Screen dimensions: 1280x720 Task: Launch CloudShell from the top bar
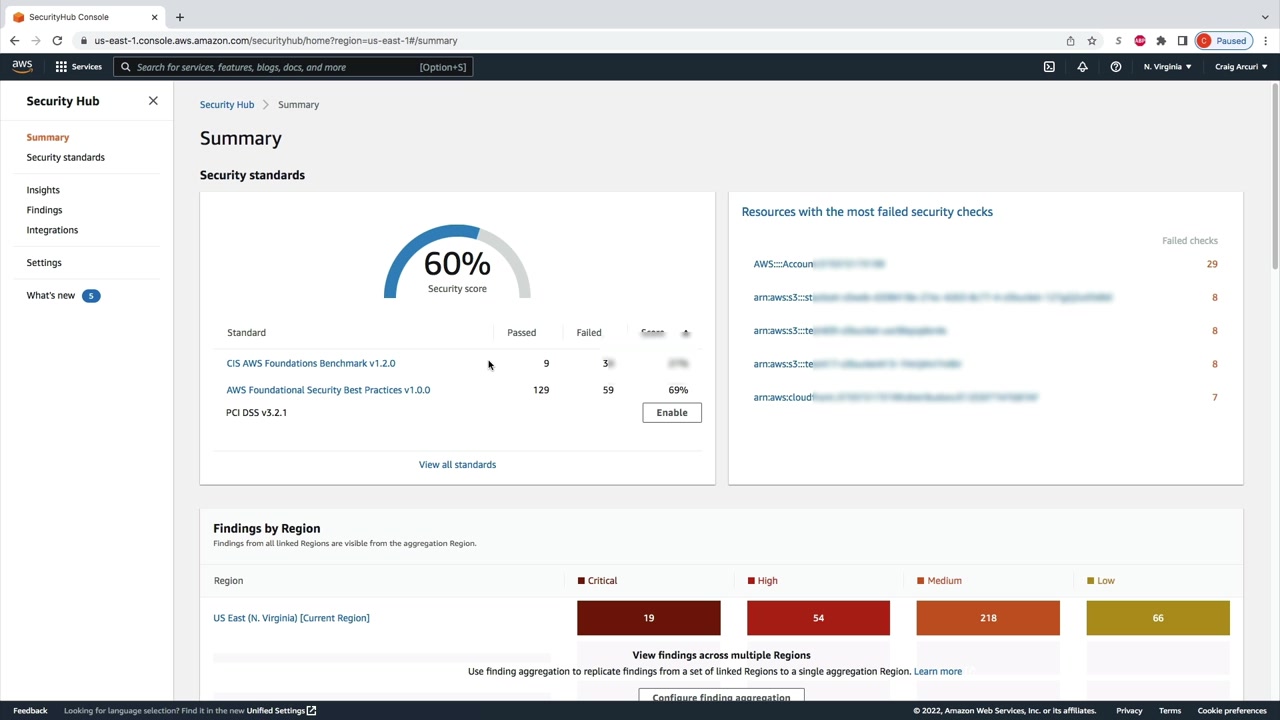[x=1049, y=67]
